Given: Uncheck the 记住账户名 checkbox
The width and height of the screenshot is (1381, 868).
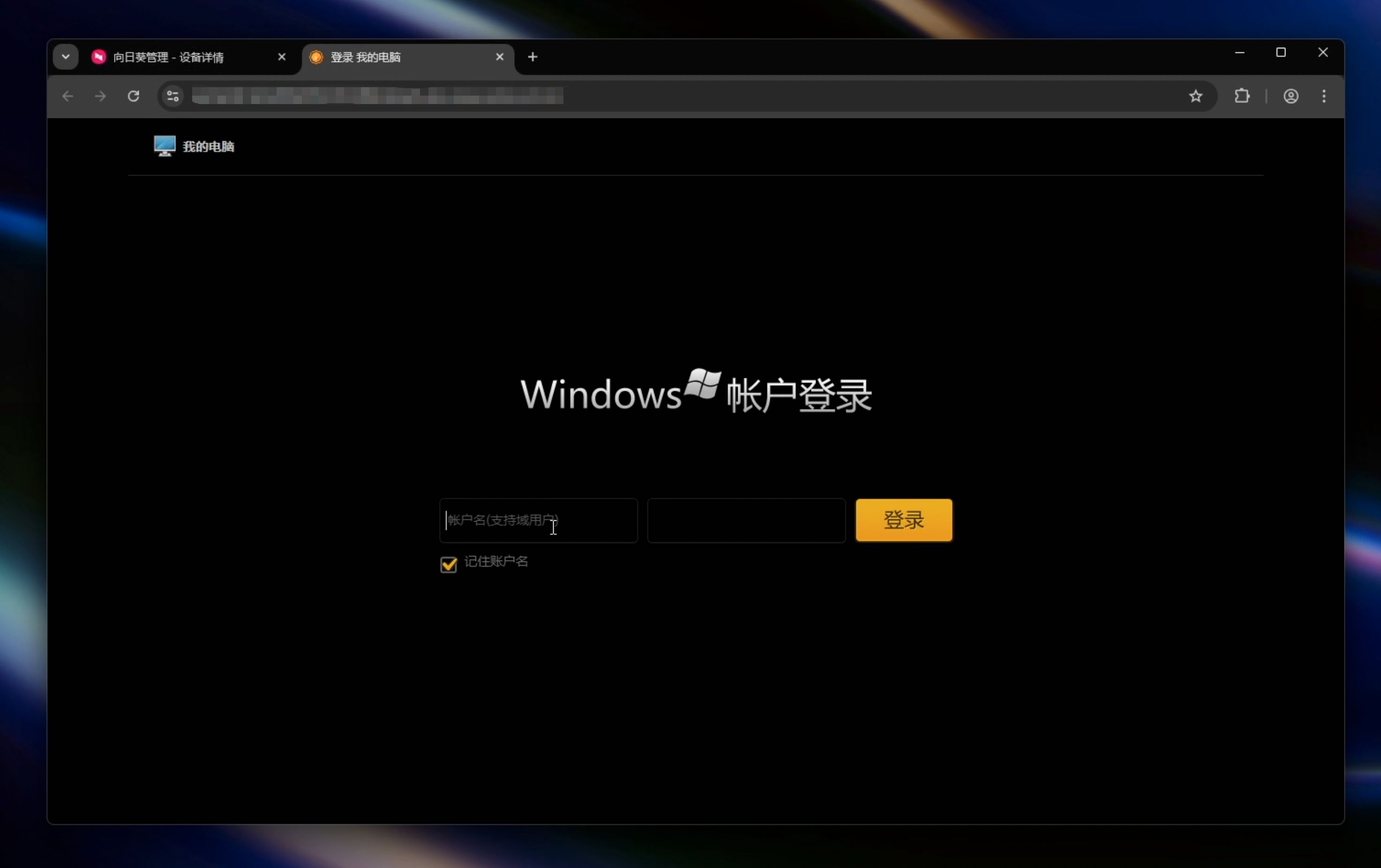Looking at the screenshot, I should [449, 564].
